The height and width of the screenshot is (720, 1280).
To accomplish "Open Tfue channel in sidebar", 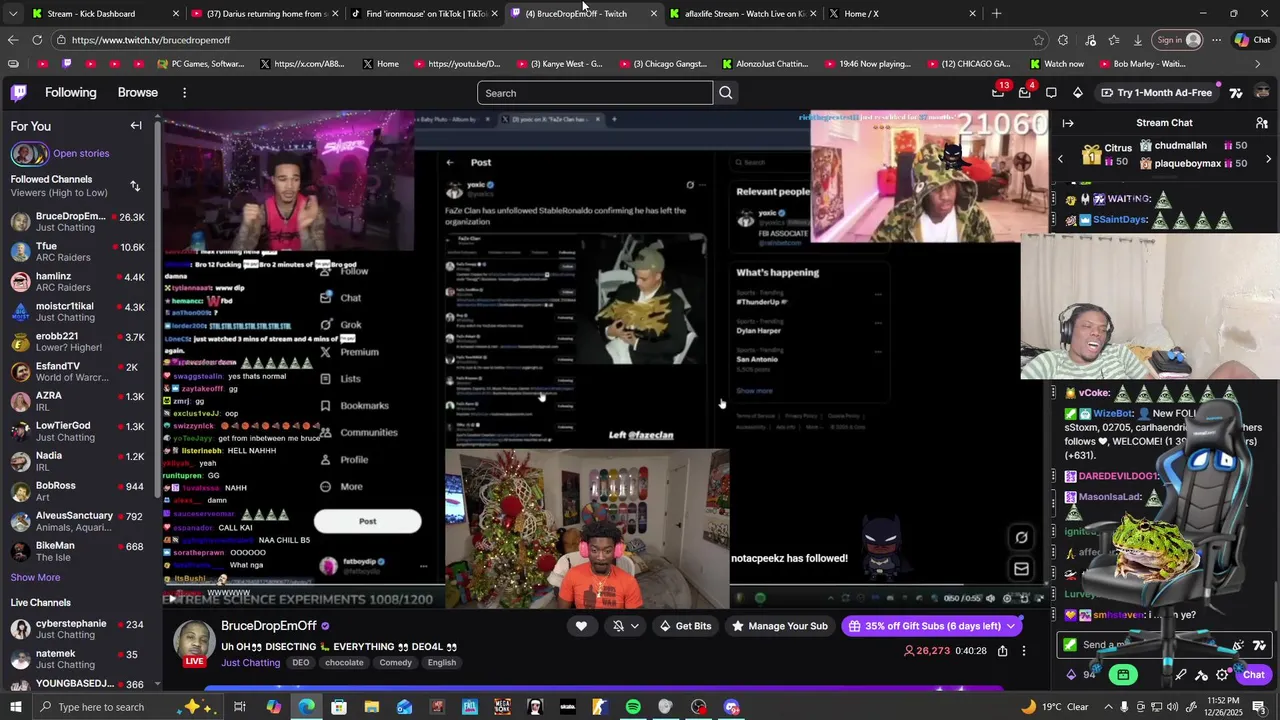I will pos(78,252).
